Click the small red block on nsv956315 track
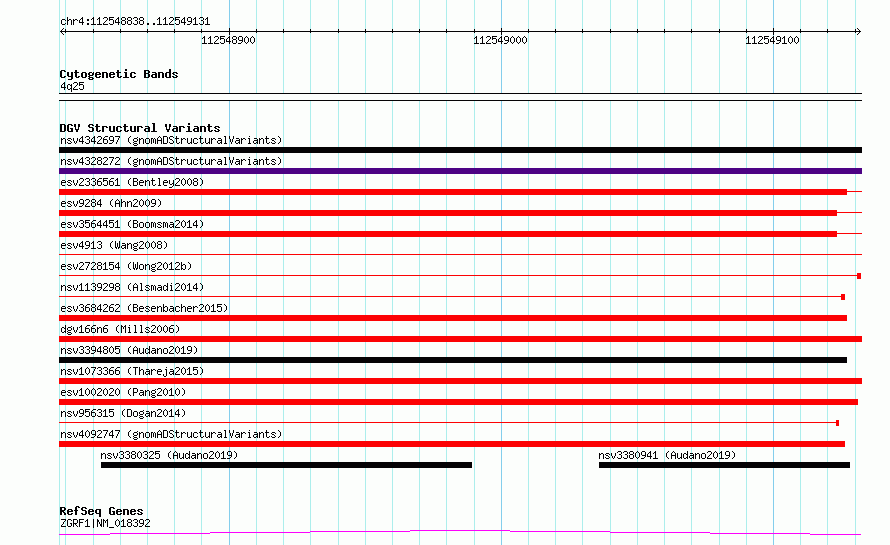 tap(838, 423)
